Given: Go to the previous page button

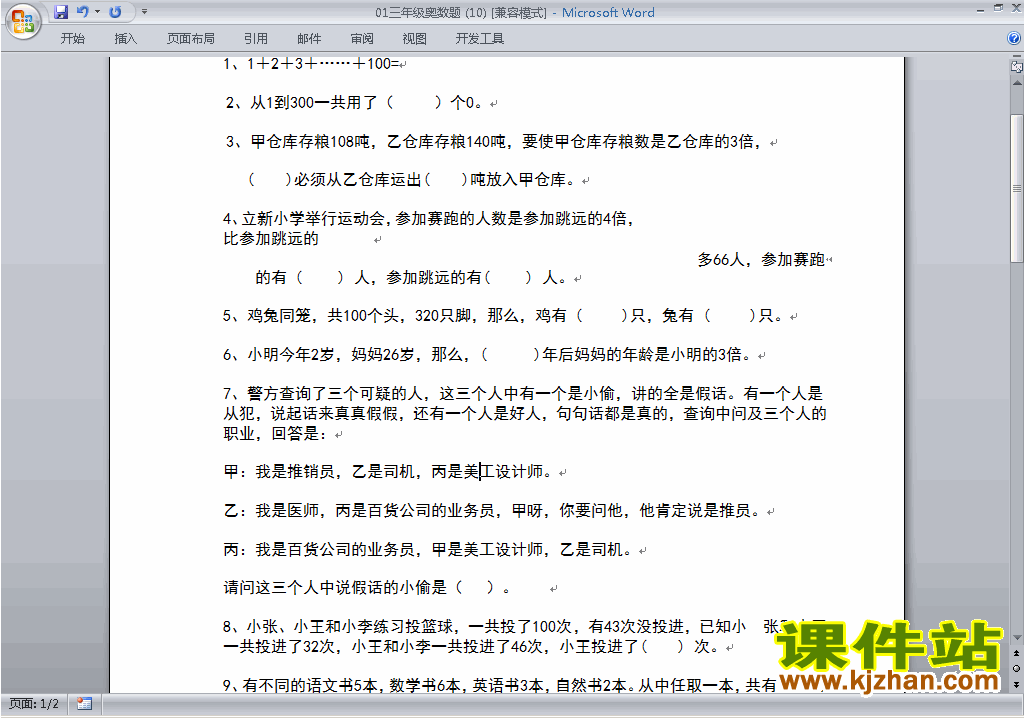Looking at the screenshot, I should pos(1016,653).
